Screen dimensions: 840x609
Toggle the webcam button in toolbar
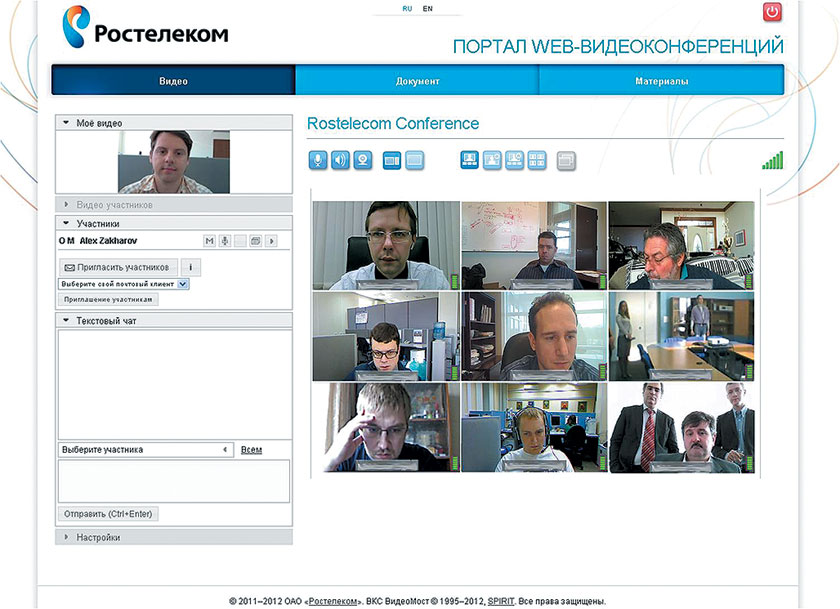[x=363, y=160]
